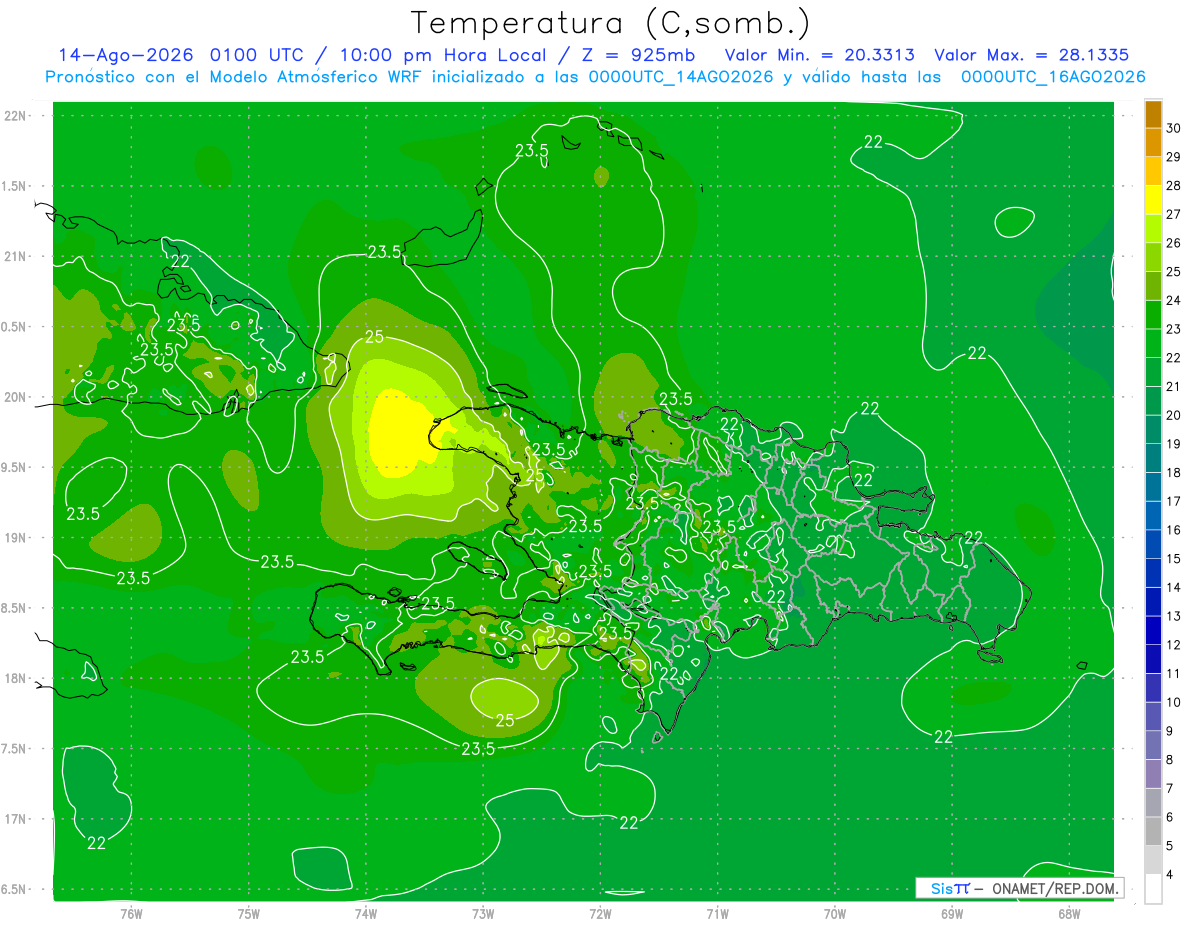The height and width of the screenshot is (927, 1200).
Task: Click the '19N' latitude label
Action: click(x=14, y=537)
